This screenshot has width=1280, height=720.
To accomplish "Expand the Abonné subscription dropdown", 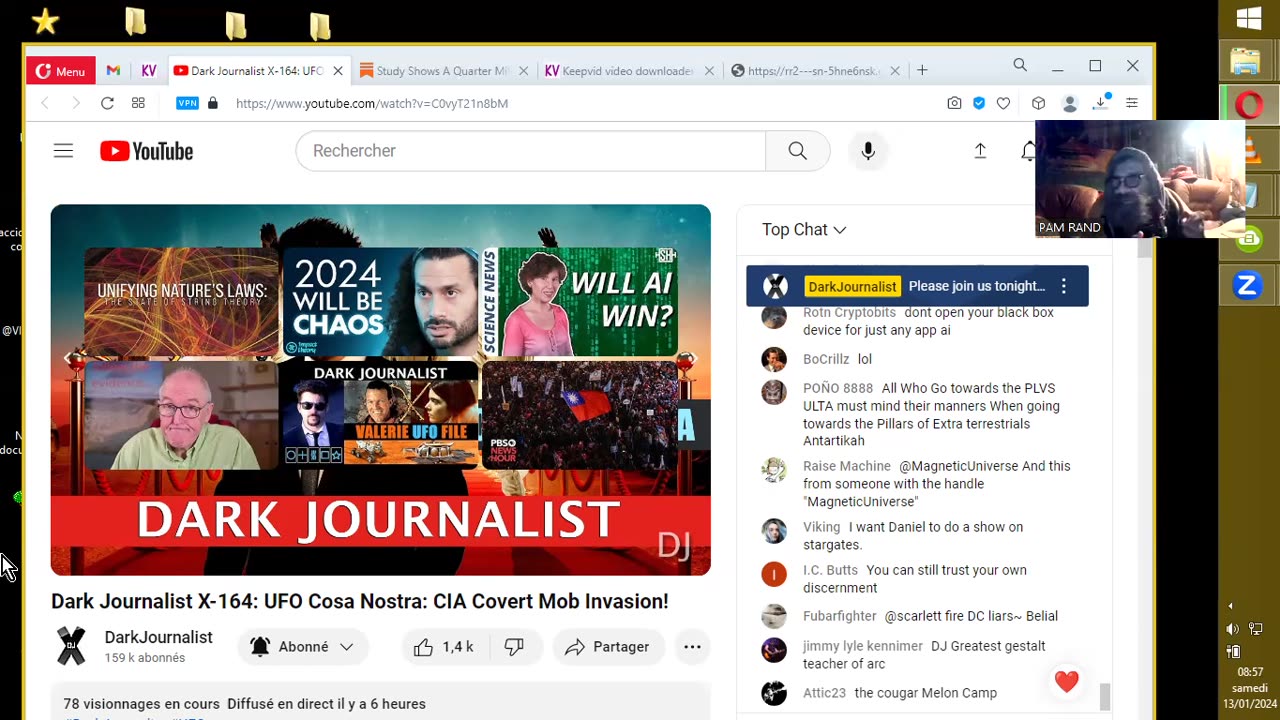I will click(x=302, y=647).
